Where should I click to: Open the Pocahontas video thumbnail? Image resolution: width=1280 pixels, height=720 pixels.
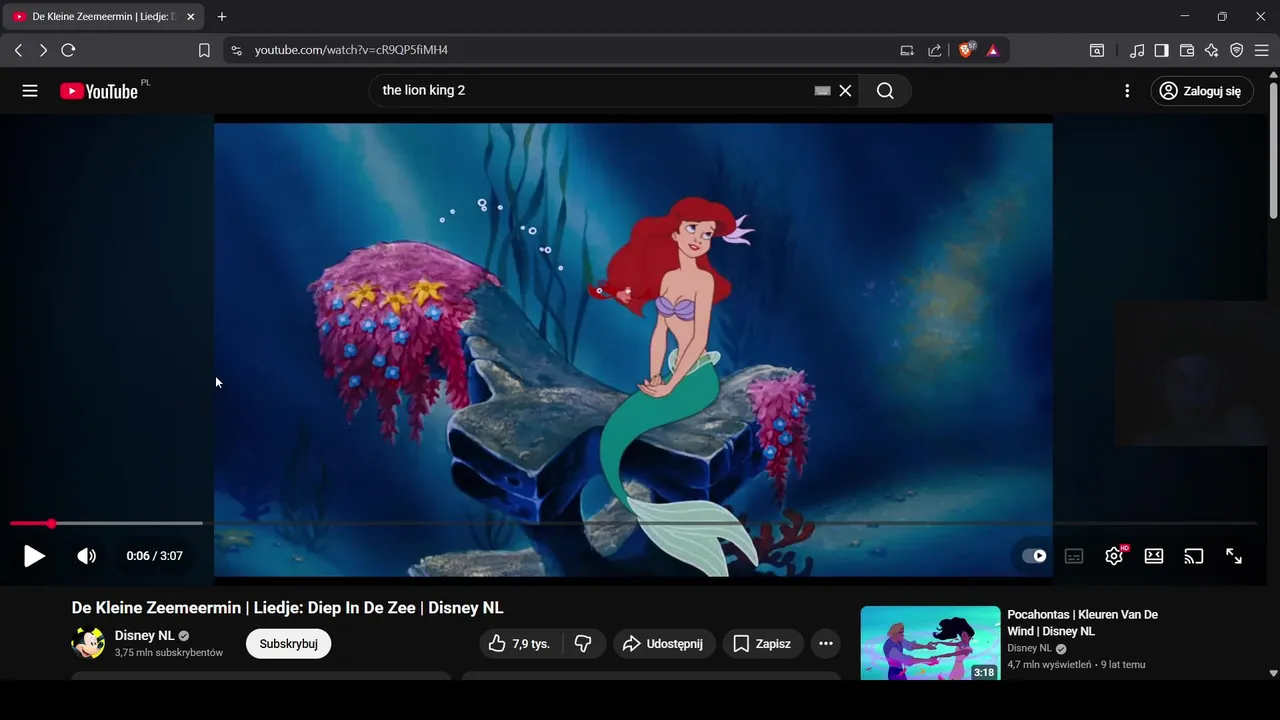click(x=930, y=643)
